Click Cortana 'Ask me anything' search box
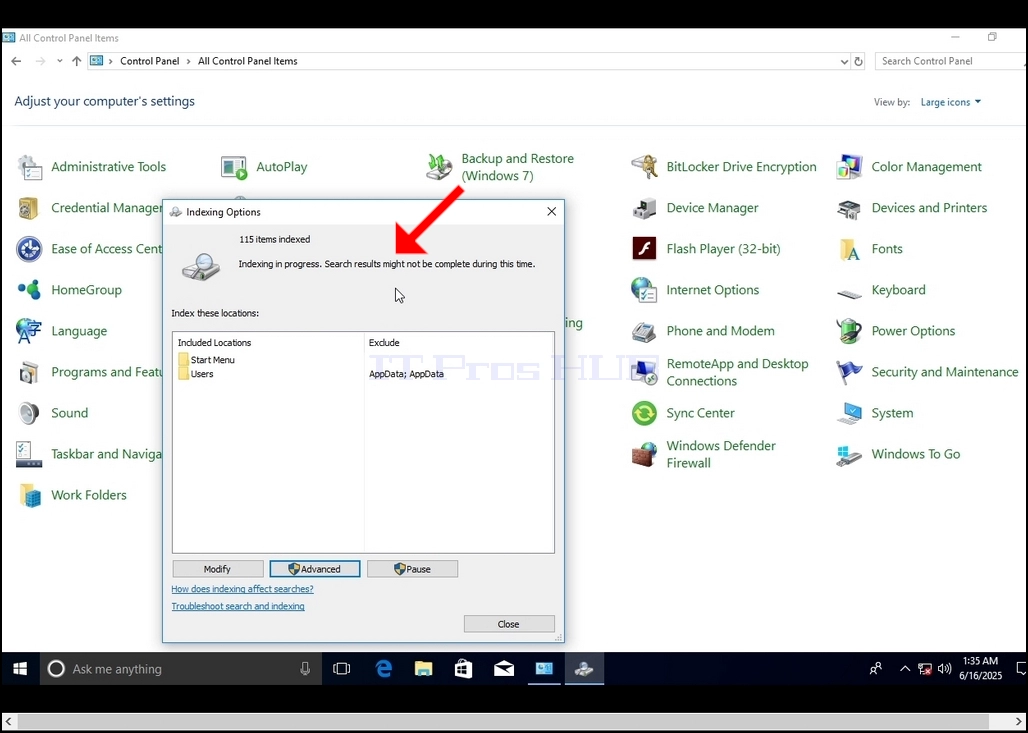This screenshot has width=1028, height=733. click(x=181, y=669)
